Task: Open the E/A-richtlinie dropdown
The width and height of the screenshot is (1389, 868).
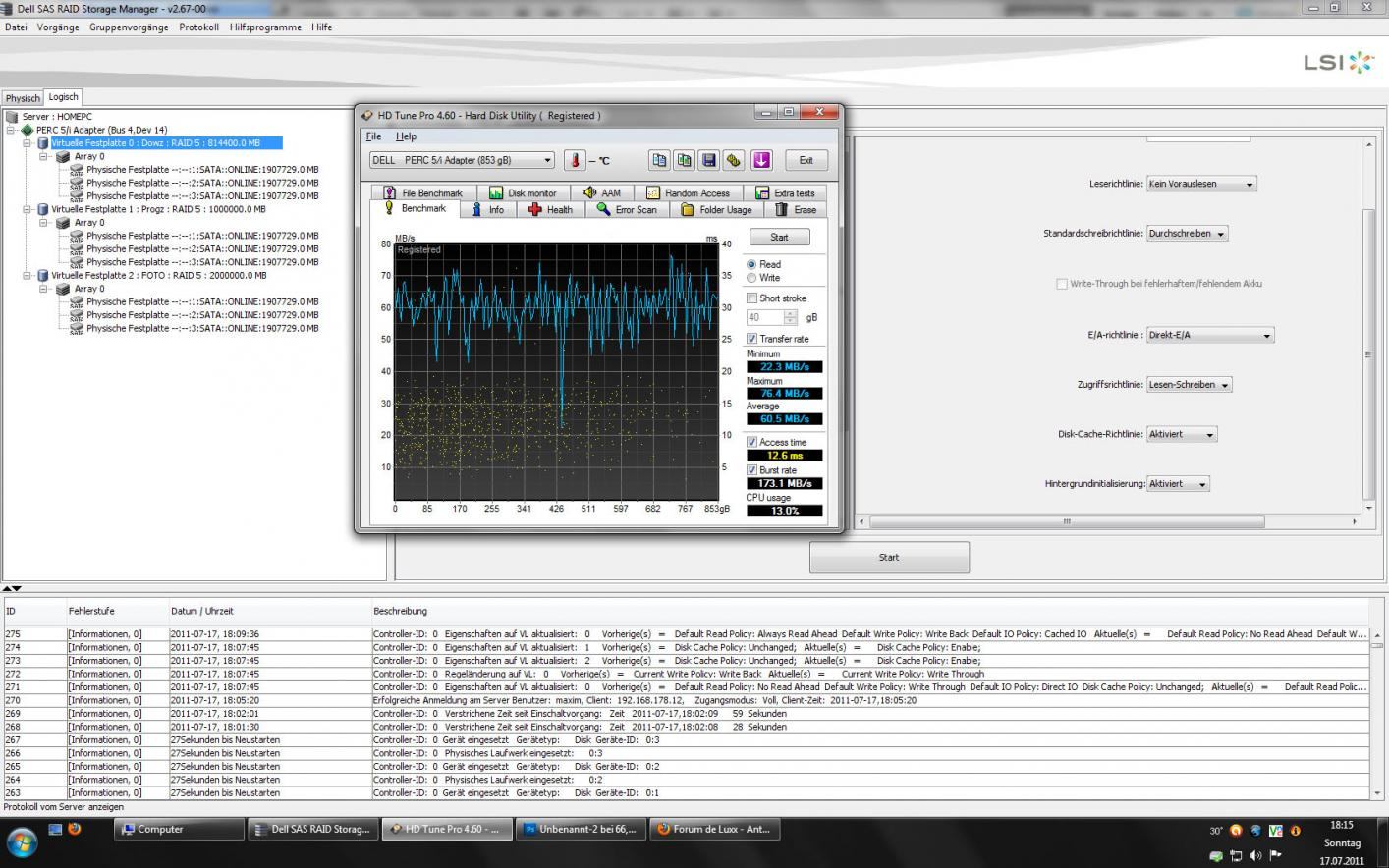Action: [x=1210, y=335]
